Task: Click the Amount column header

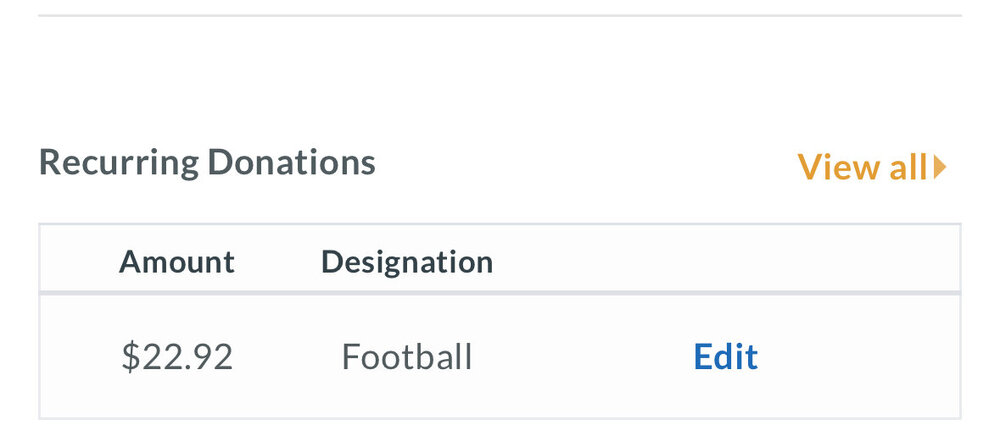Action: click(x=177, y=262)
